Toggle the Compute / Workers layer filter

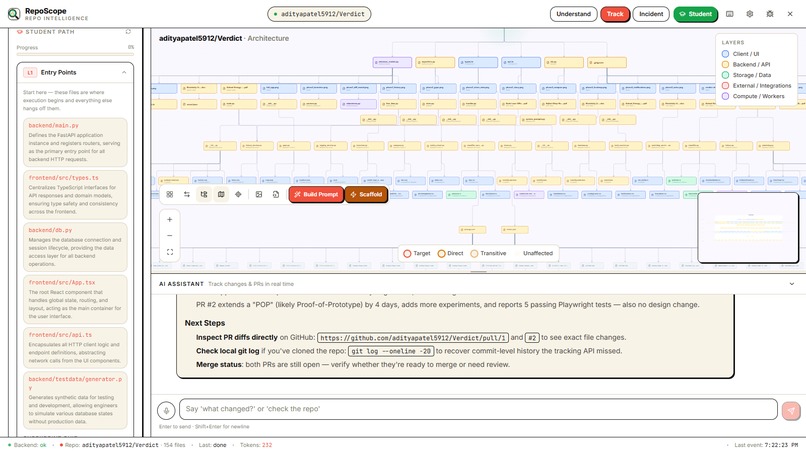point(753,96)
